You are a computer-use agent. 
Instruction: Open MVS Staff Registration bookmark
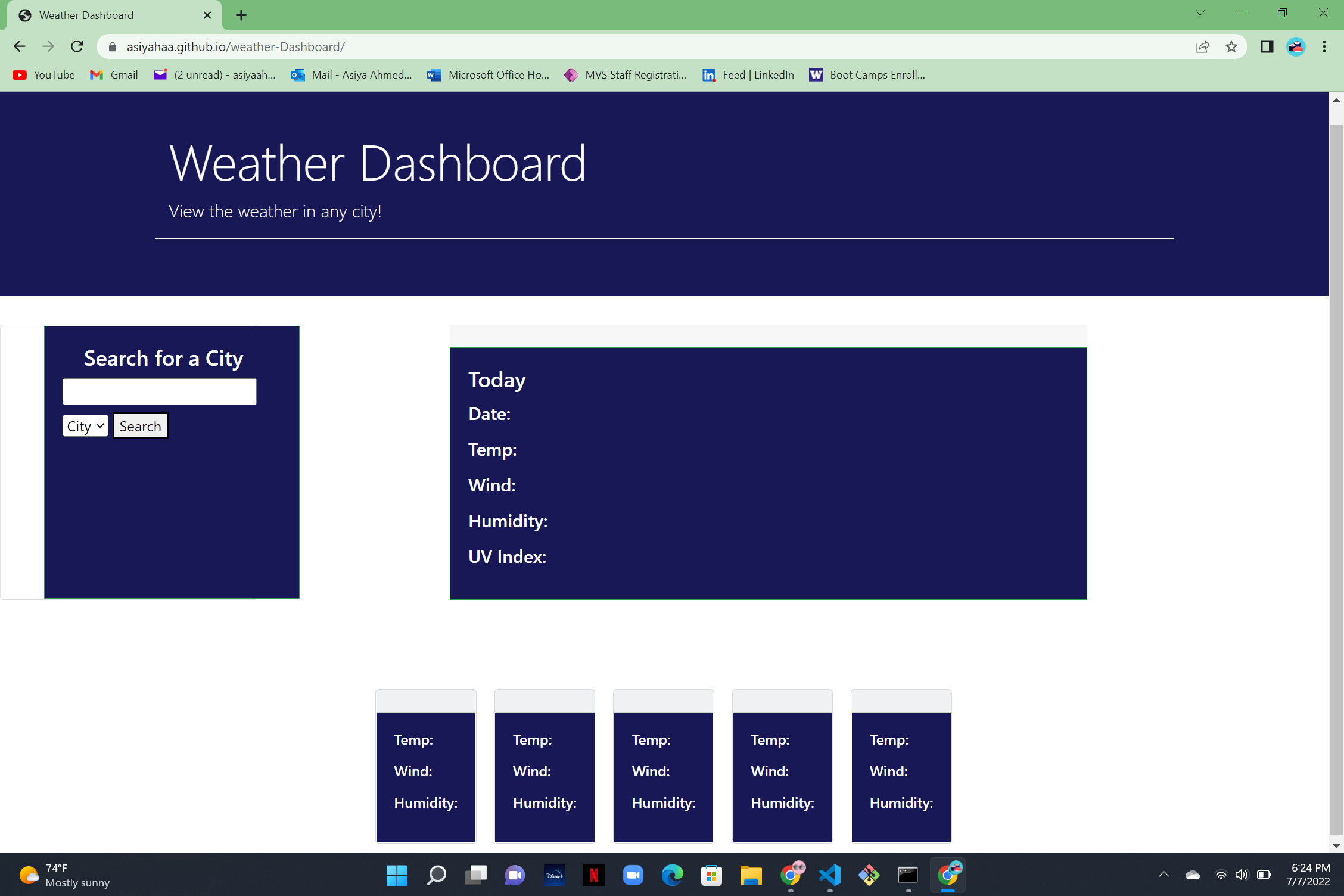click(x=626, y=74)
